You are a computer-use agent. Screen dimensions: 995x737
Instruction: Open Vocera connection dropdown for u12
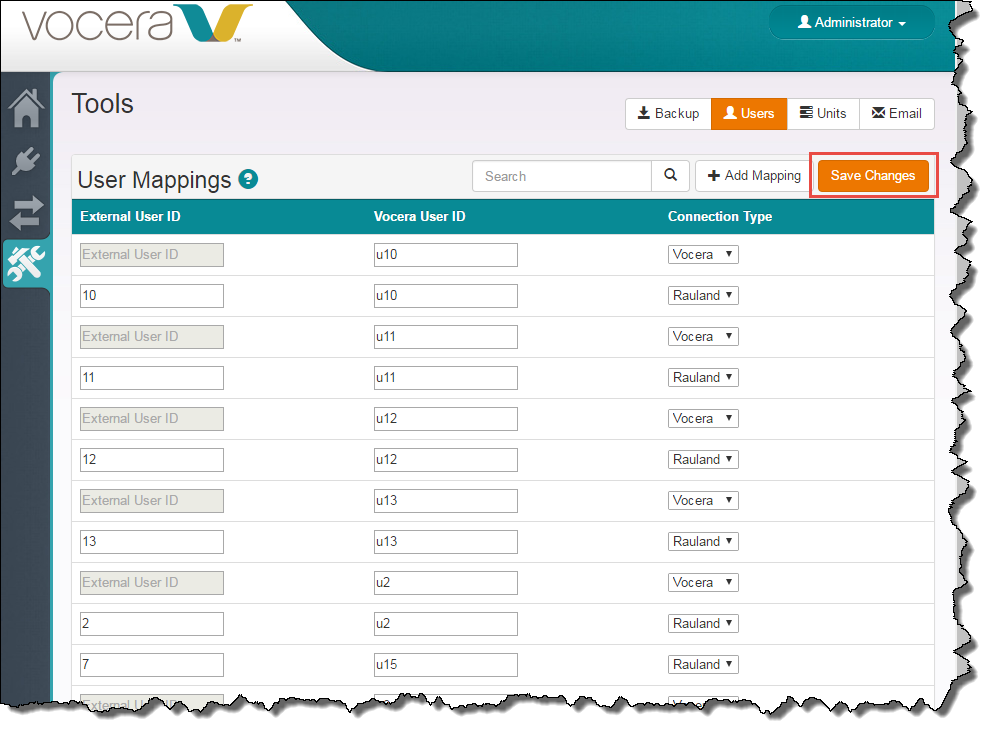pyautogui.click(x=703, y=418)
